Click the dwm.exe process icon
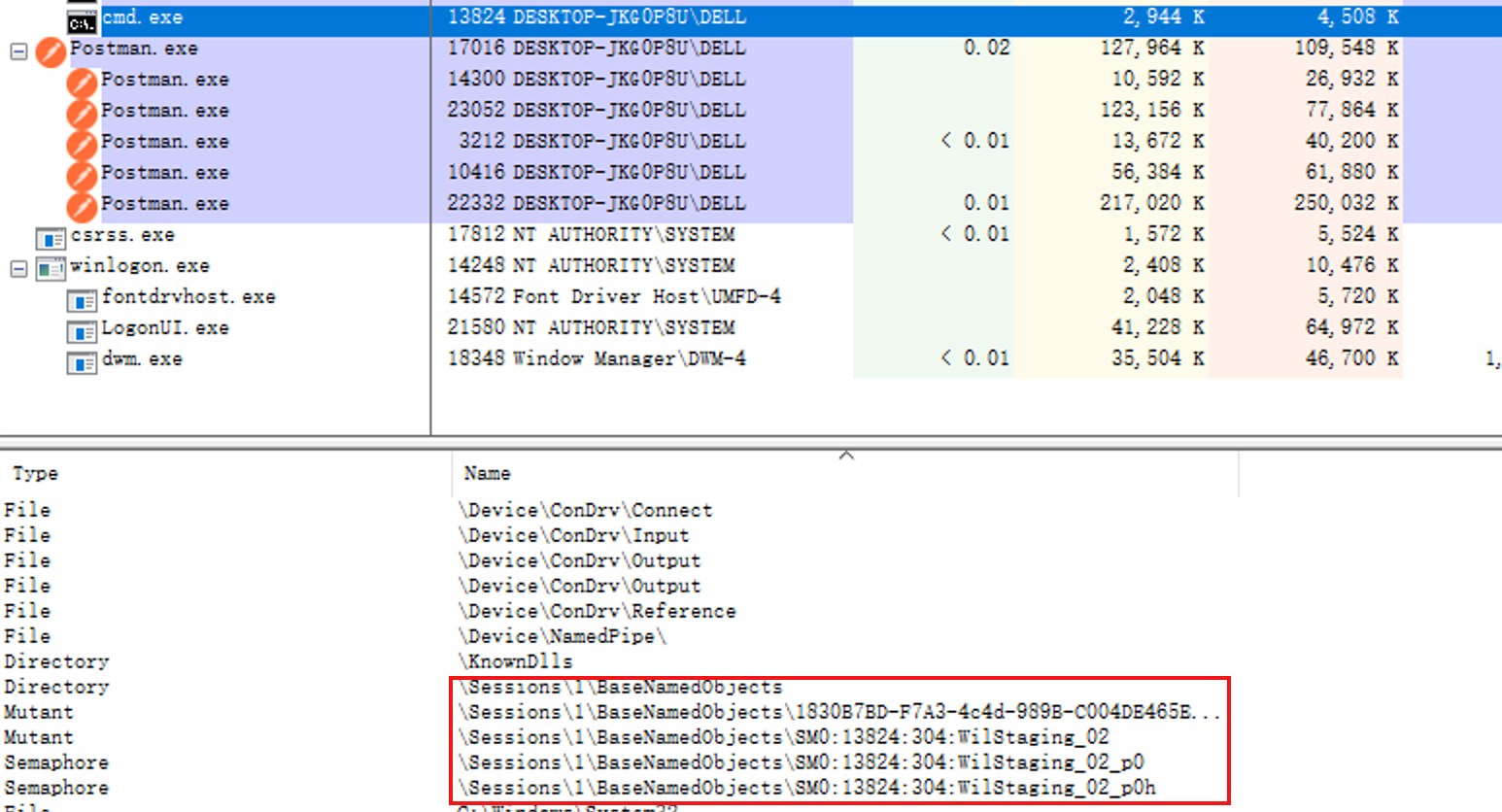The image size is (1502, 812). 82,362
